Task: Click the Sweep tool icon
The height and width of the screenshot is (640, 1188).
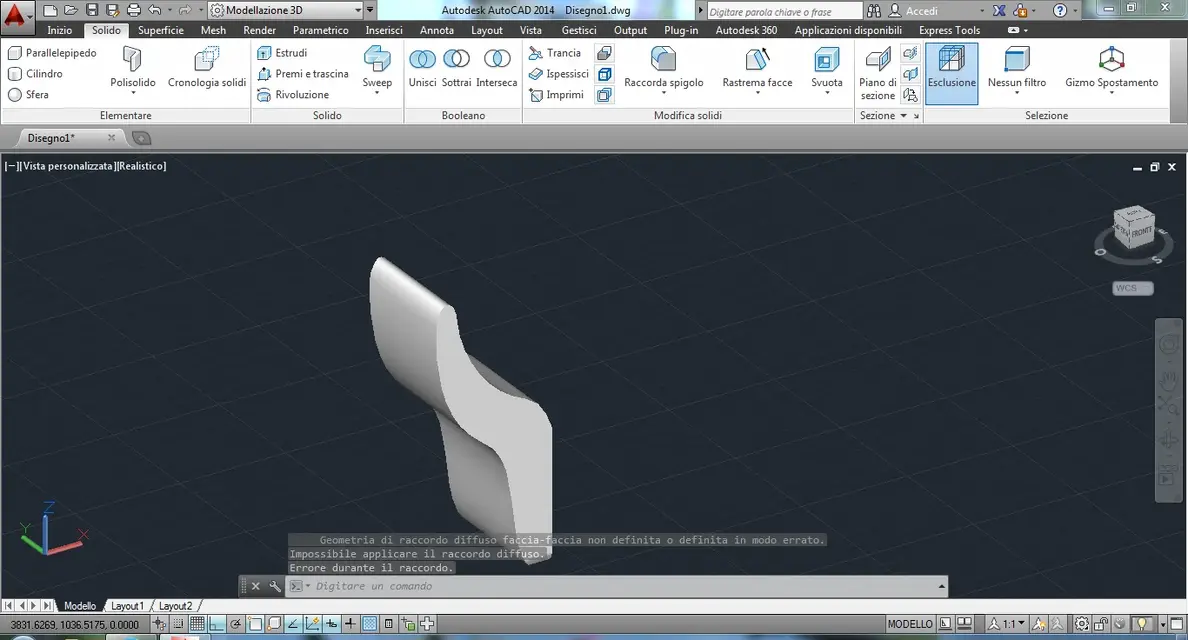Action: (x=377, y=59)
